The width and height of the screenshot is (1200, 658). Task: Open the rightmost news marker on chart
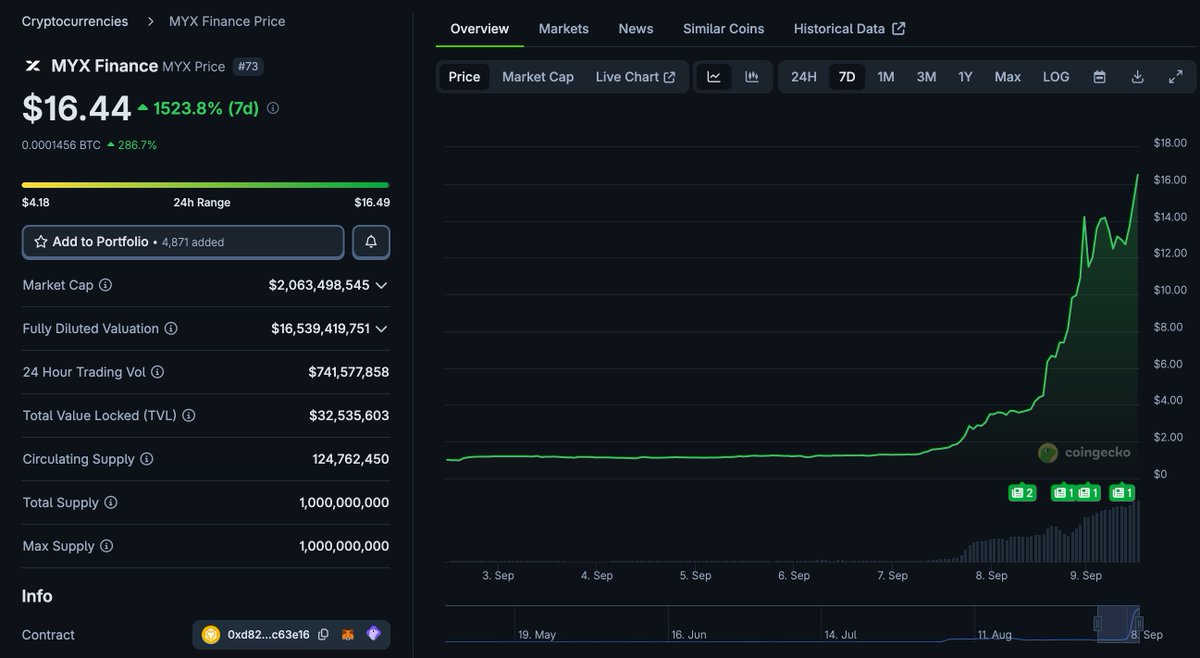[x=1122, y=492]
